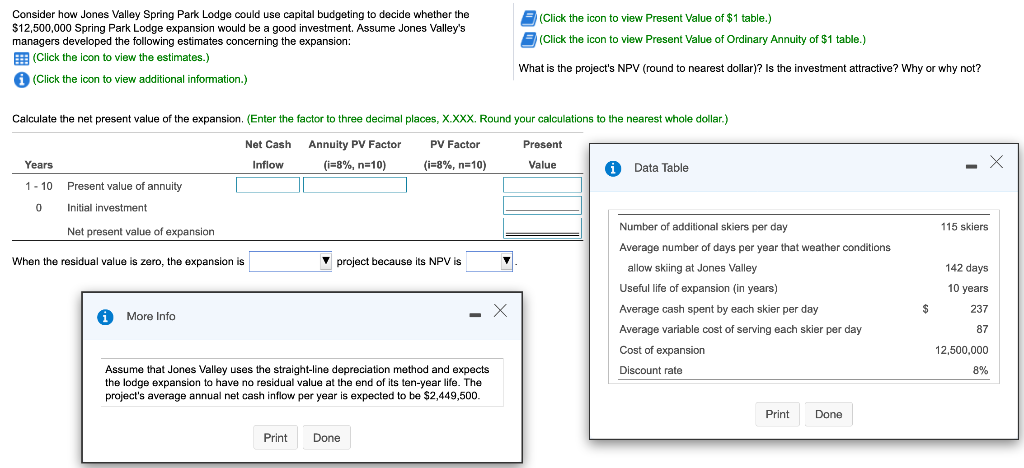The height and width of the screenshot is (468, 1024).
Task: Click the additional information info icon
Action: click(21, 80)
